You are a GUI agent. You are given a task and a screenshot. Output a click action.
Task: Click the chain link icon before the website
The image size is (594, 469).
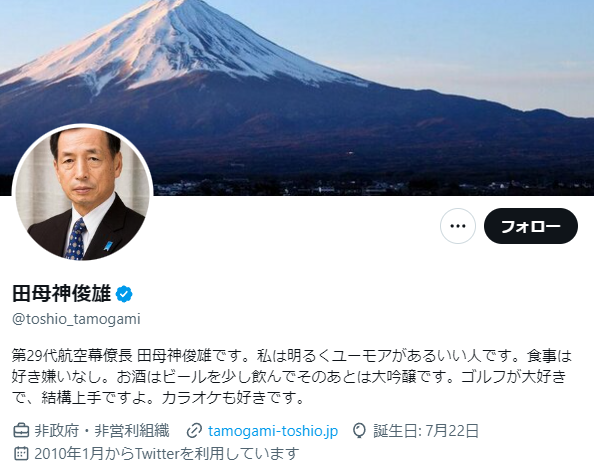(194, 431)
